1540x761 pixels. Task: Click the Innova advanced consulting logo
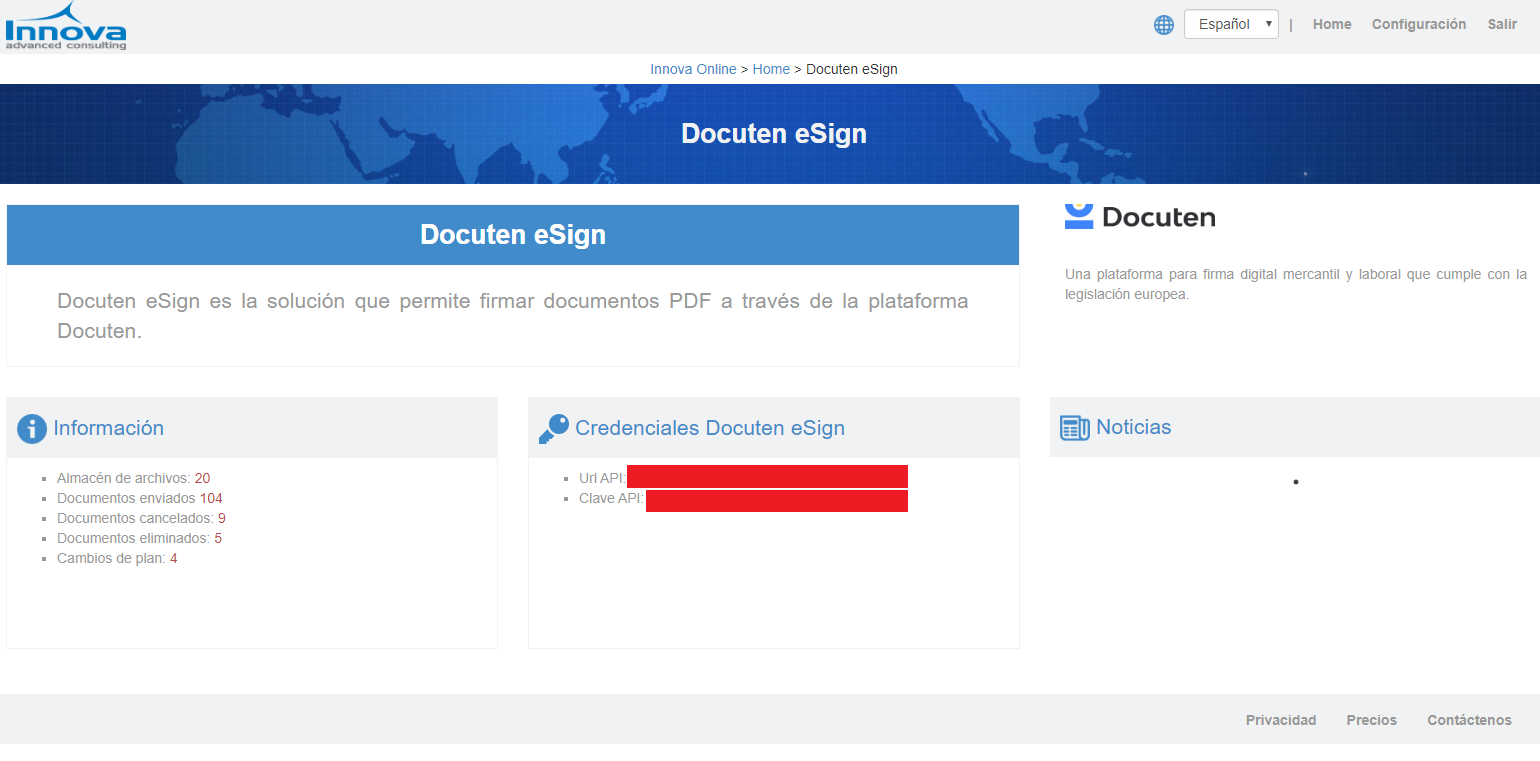tap(66, 26)
